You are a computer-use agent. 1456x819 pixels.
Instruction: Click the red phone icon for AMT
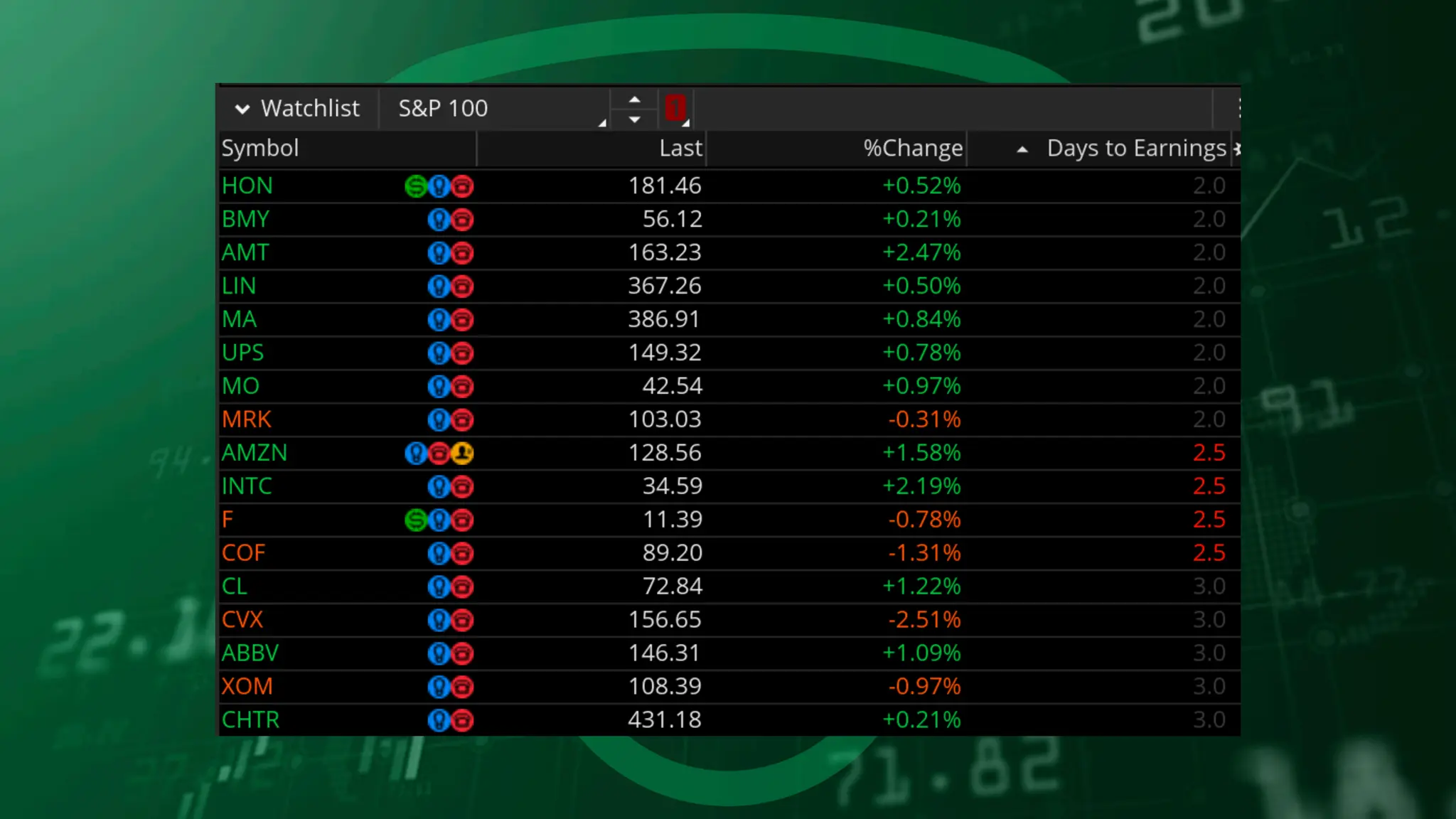click(x=462, y=253)
